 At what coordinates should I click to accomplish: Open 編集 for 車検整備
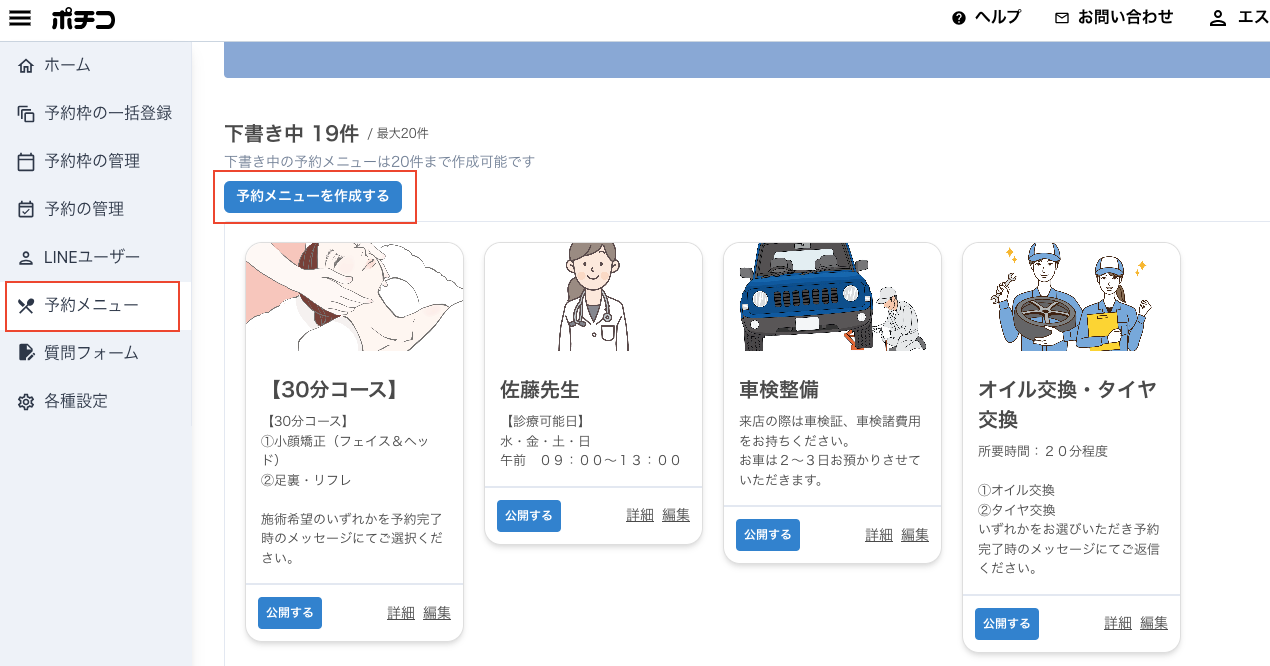915,535
